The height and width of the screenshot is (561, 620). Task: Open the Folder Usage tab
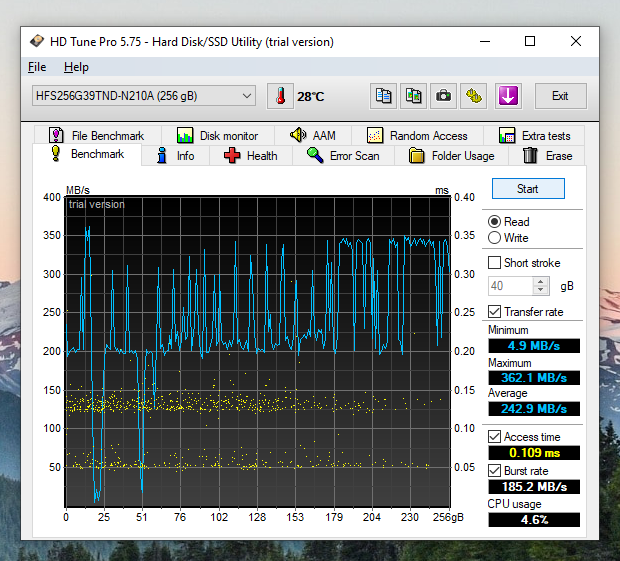pyautogui.click(x=452, y=156)
